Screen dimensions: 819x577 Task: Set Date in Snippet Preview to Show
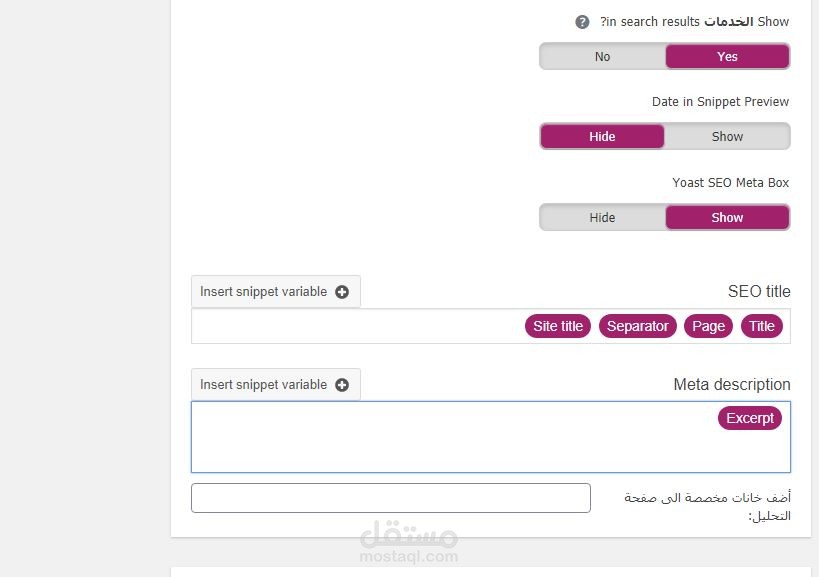tap(727, 137)
